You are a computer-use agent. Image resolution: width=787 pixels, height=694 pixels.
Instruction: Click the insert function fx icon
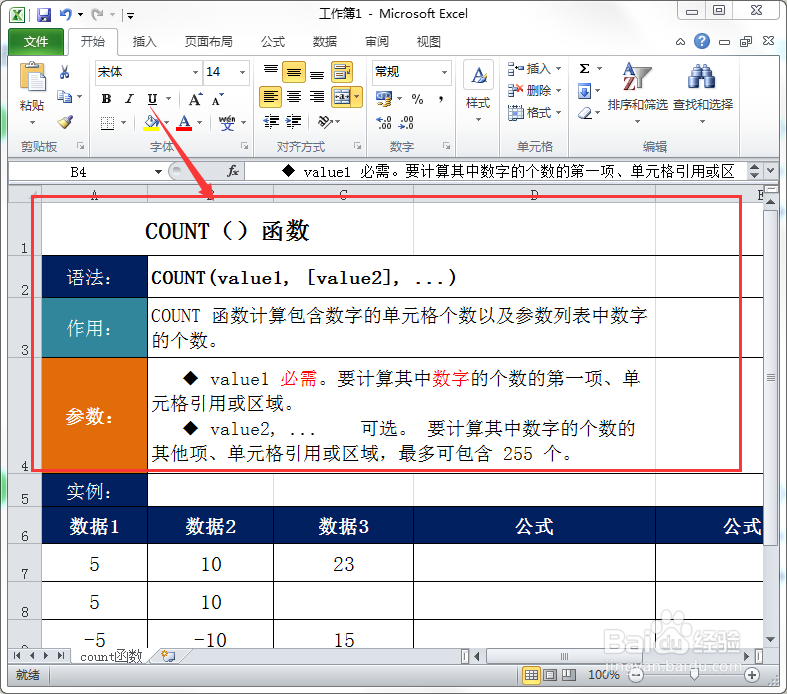click(x=233, y=172)
